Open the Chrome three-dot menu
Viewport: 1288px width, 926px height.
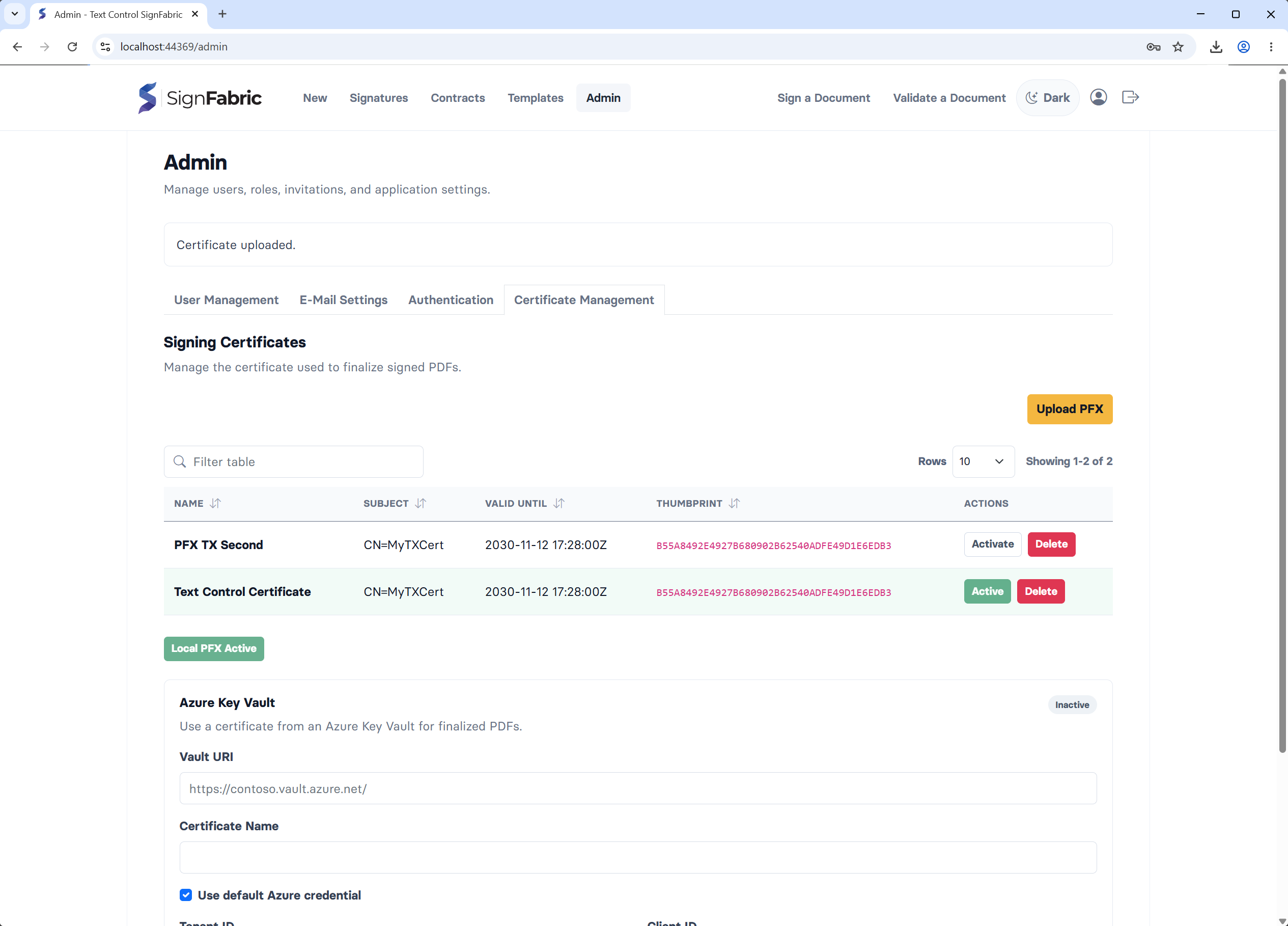pyautogui.click(x=1271, y=46)
